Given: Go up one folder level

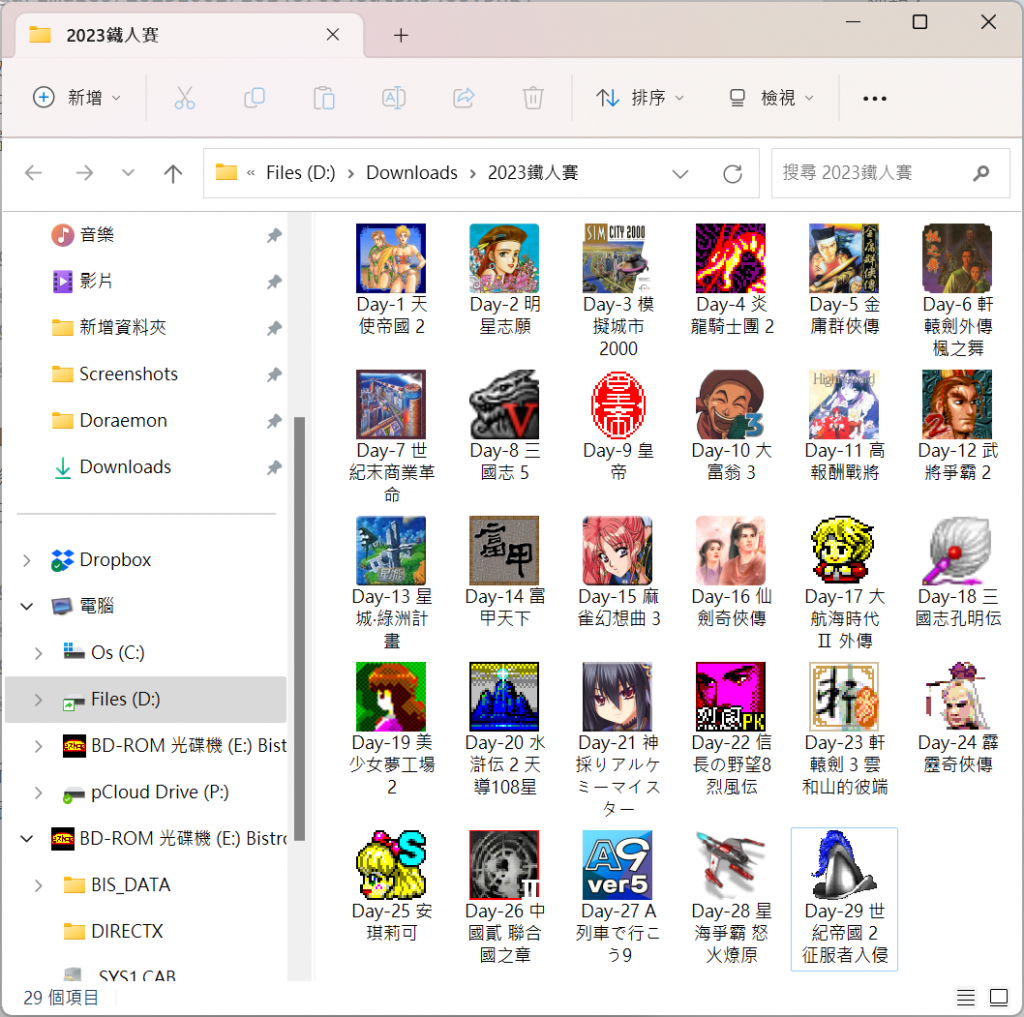Looking at the screenshot, I should [173, 173].
